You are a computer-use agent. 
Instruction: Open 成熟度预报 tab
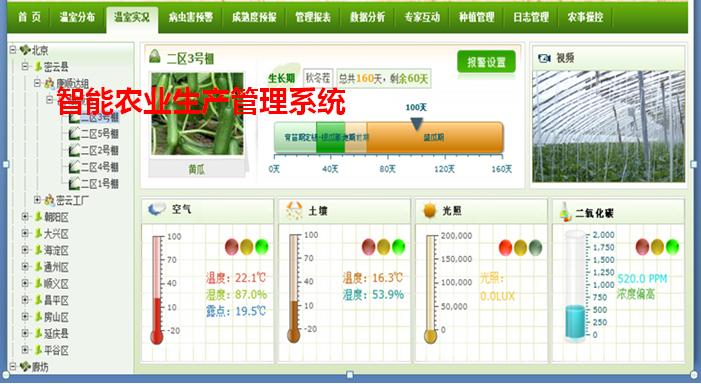click(254, 17)
